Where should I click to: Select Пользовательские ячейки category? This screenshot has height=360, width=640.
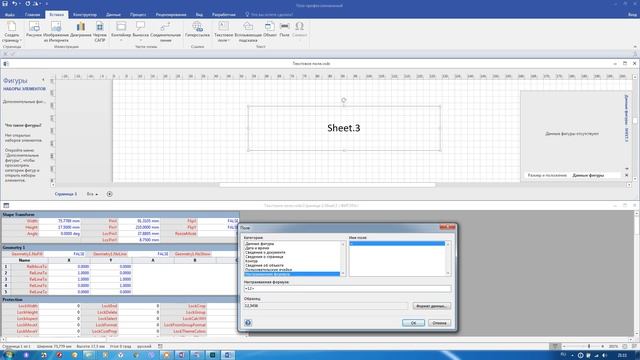point(268,270)
